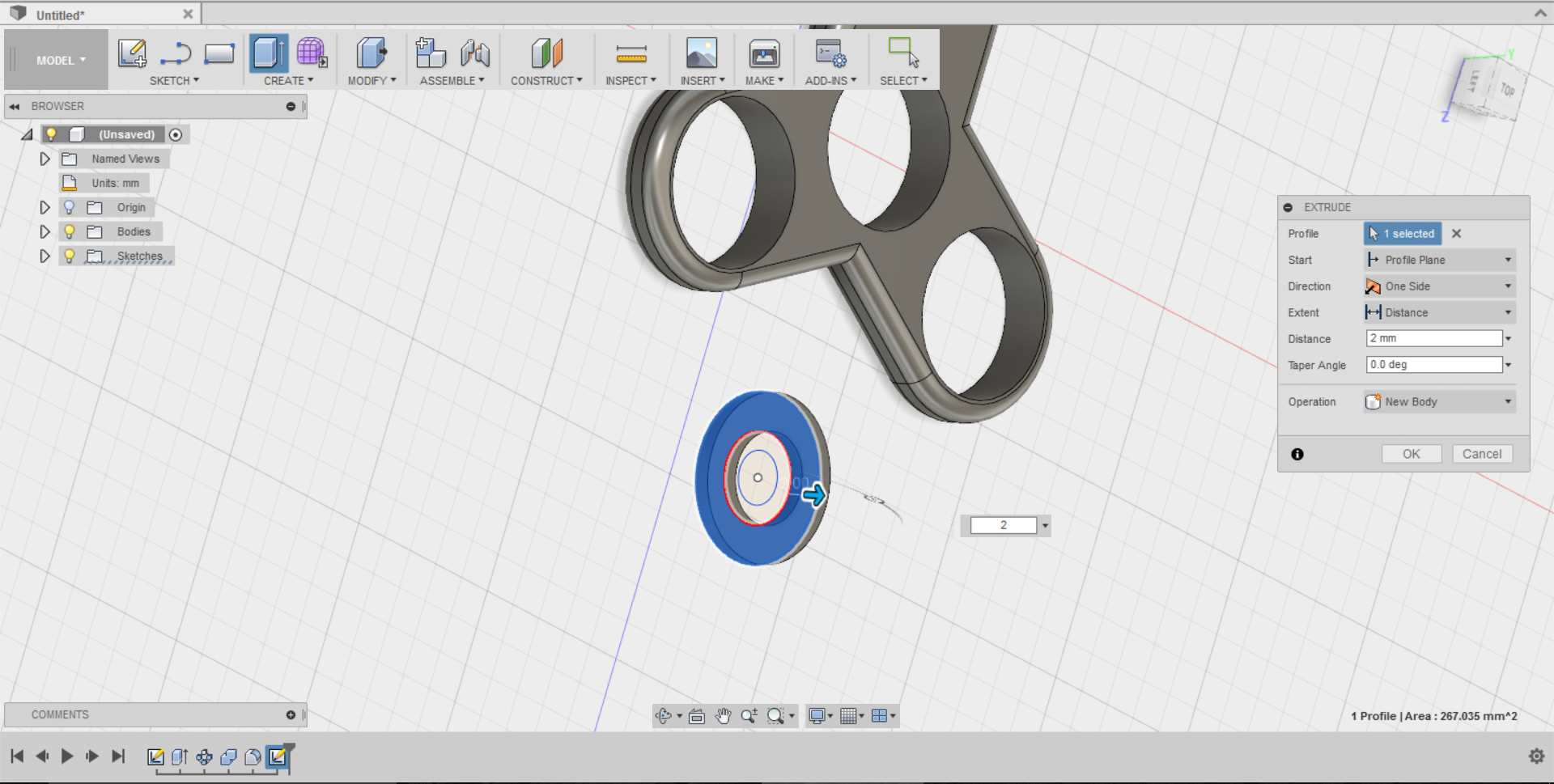1554x784 pixels.
Task: Click the 1 selected profile button
Action: pos(1403,233)
